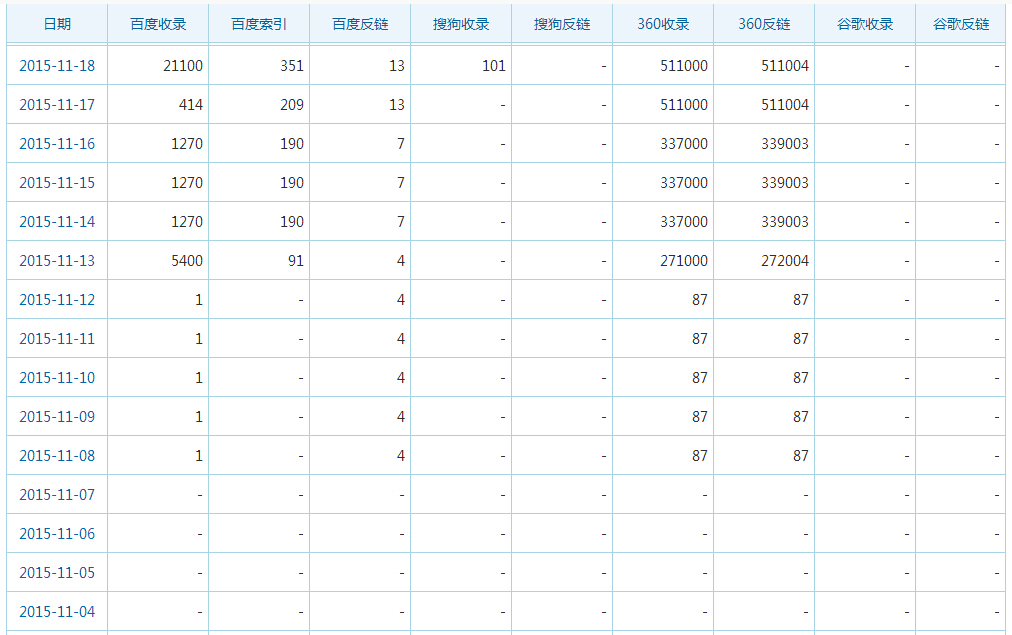Select the 21100 value for 2015-11-18
1012x635 pixels.
[x=183, y=66]
